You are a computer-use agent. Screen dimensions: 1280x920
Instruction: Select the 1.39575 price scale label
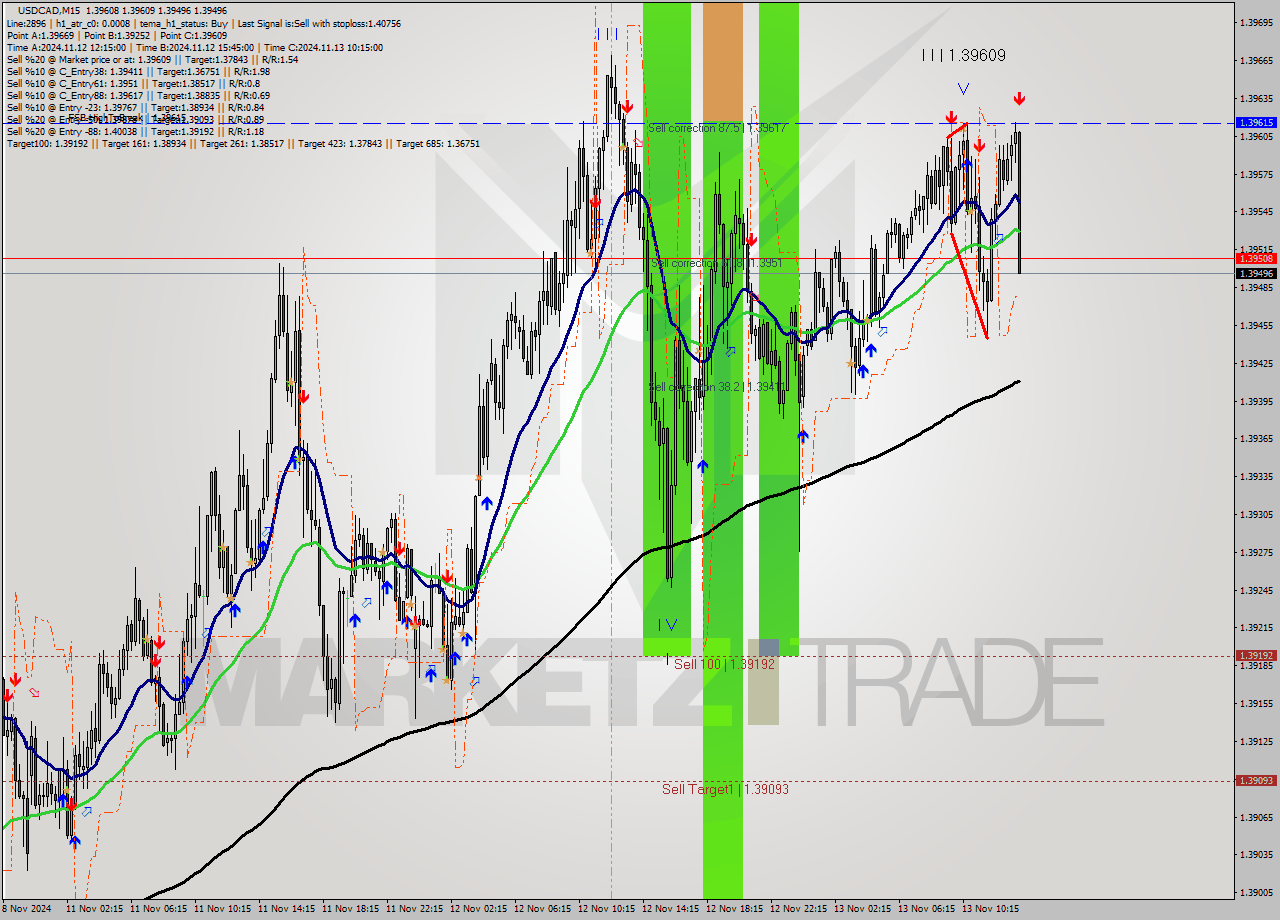tap(1256, 174)
